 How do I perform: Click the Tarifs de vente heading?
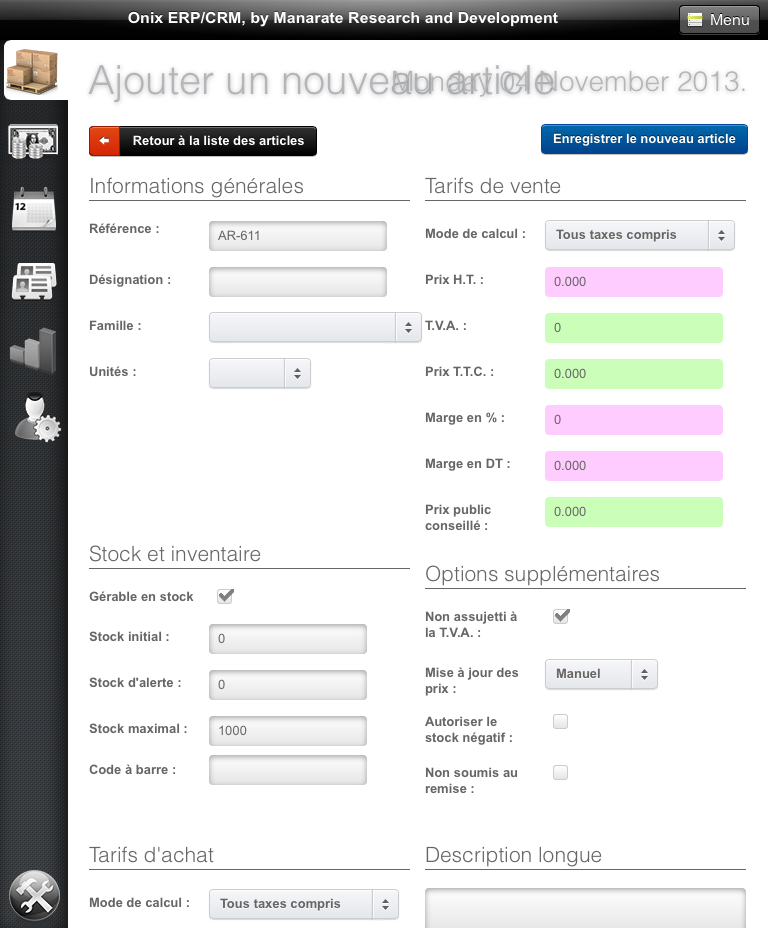pyautogui.click(x=493, y=186)
